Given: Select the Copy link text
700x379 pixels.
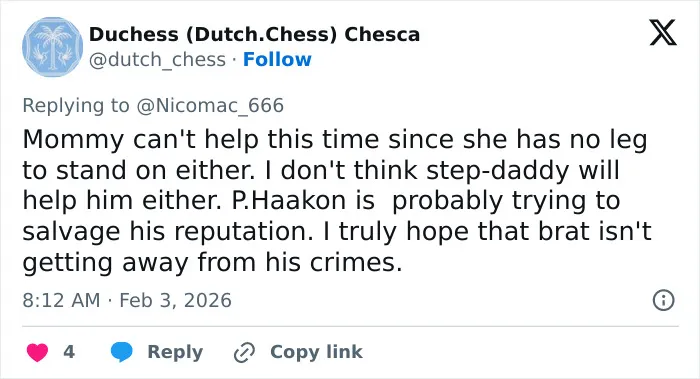Looking at the screenshot, I should (316, 352).
